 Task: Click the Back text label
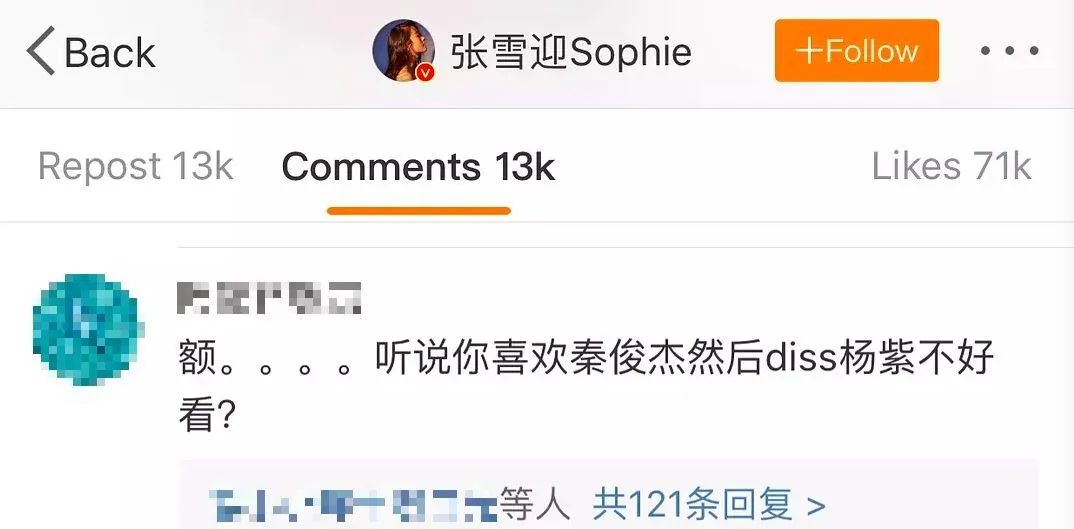(x=110, y=53)
